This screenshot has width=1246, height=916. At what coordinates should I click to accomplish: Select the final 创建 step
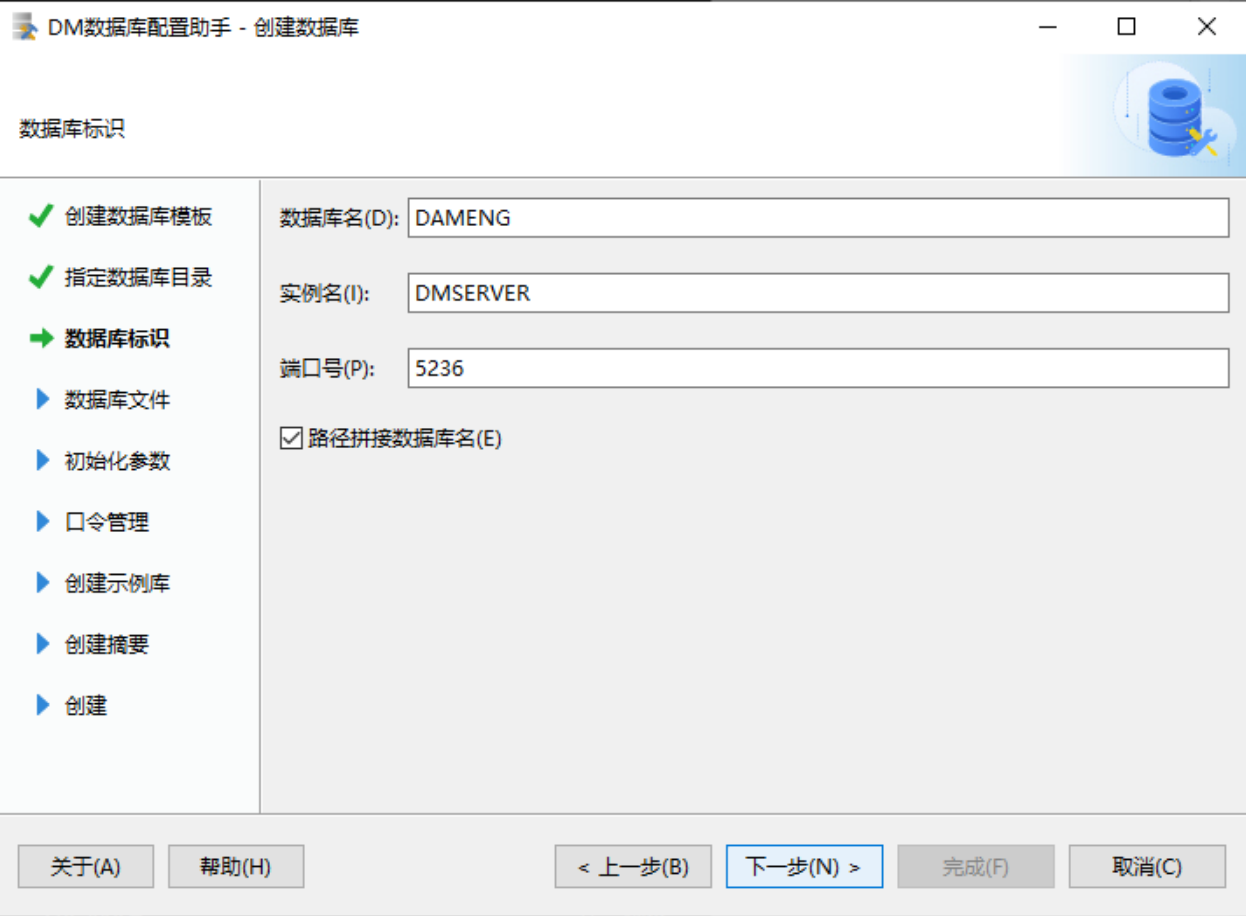point(86,706)
